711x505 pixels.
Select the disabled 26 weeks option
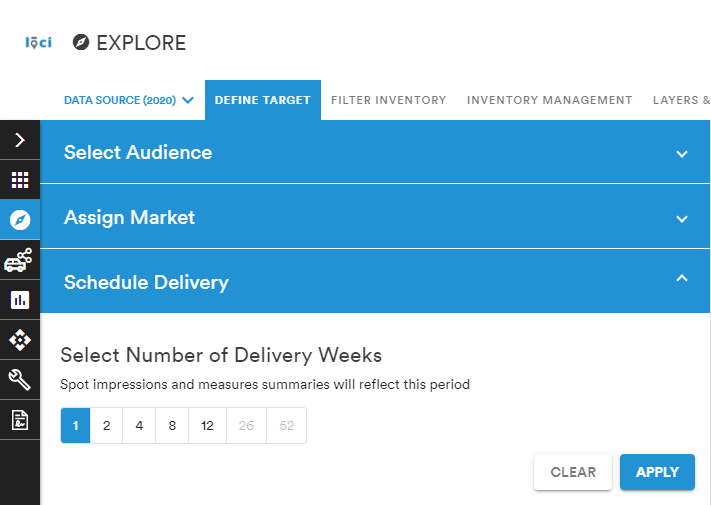pyautogui.click(x=246, y=425)
